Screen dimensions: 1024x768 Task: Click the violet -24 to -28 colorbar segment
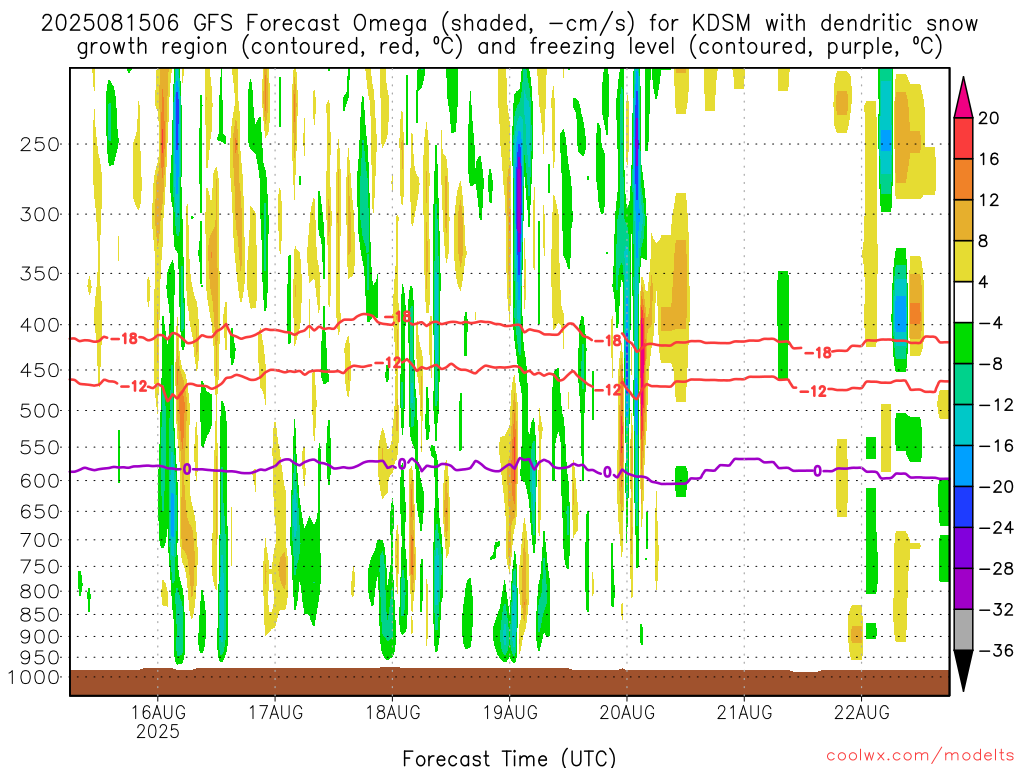click(x=963, y=549)
